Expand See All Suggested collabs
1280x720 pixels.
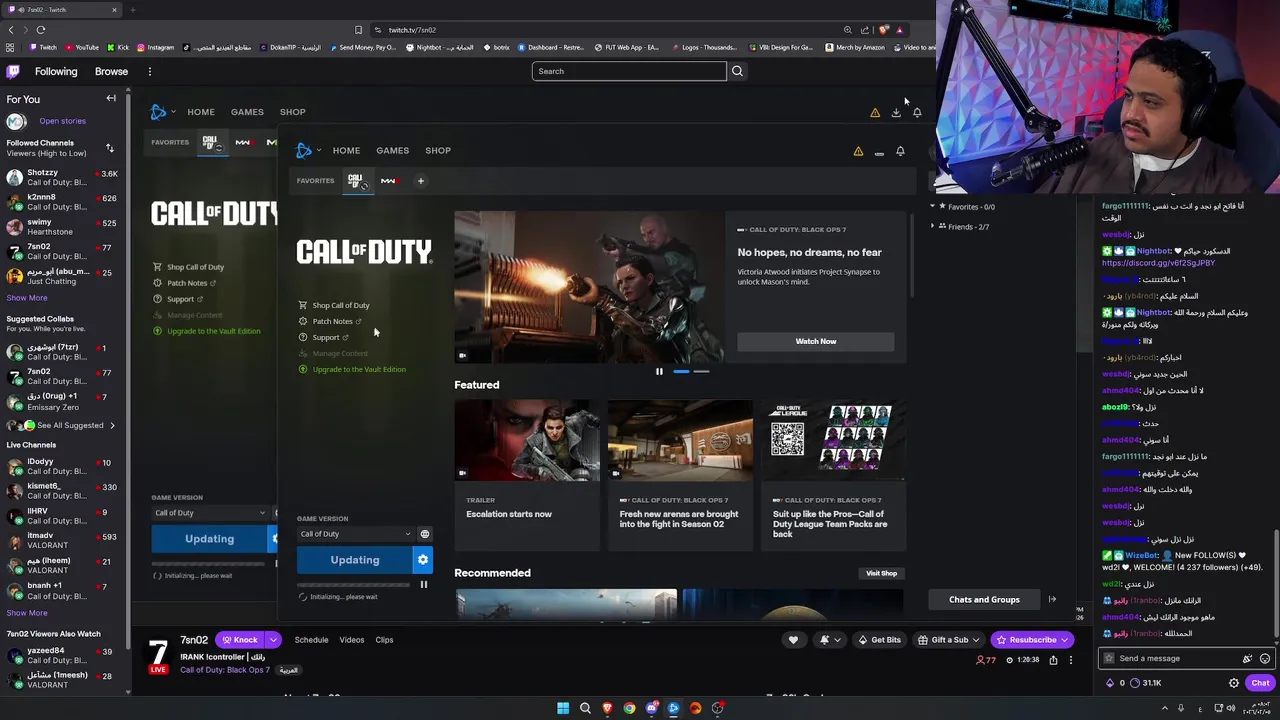pos(69,426)
